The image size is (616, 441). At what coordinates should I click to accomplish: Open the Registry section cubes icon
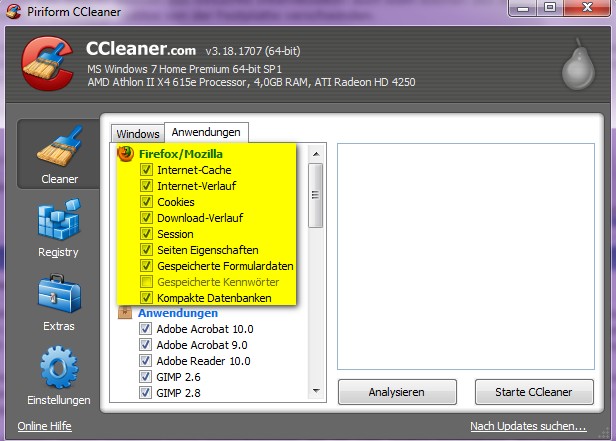pyautogui.click(x=59, y=219)
